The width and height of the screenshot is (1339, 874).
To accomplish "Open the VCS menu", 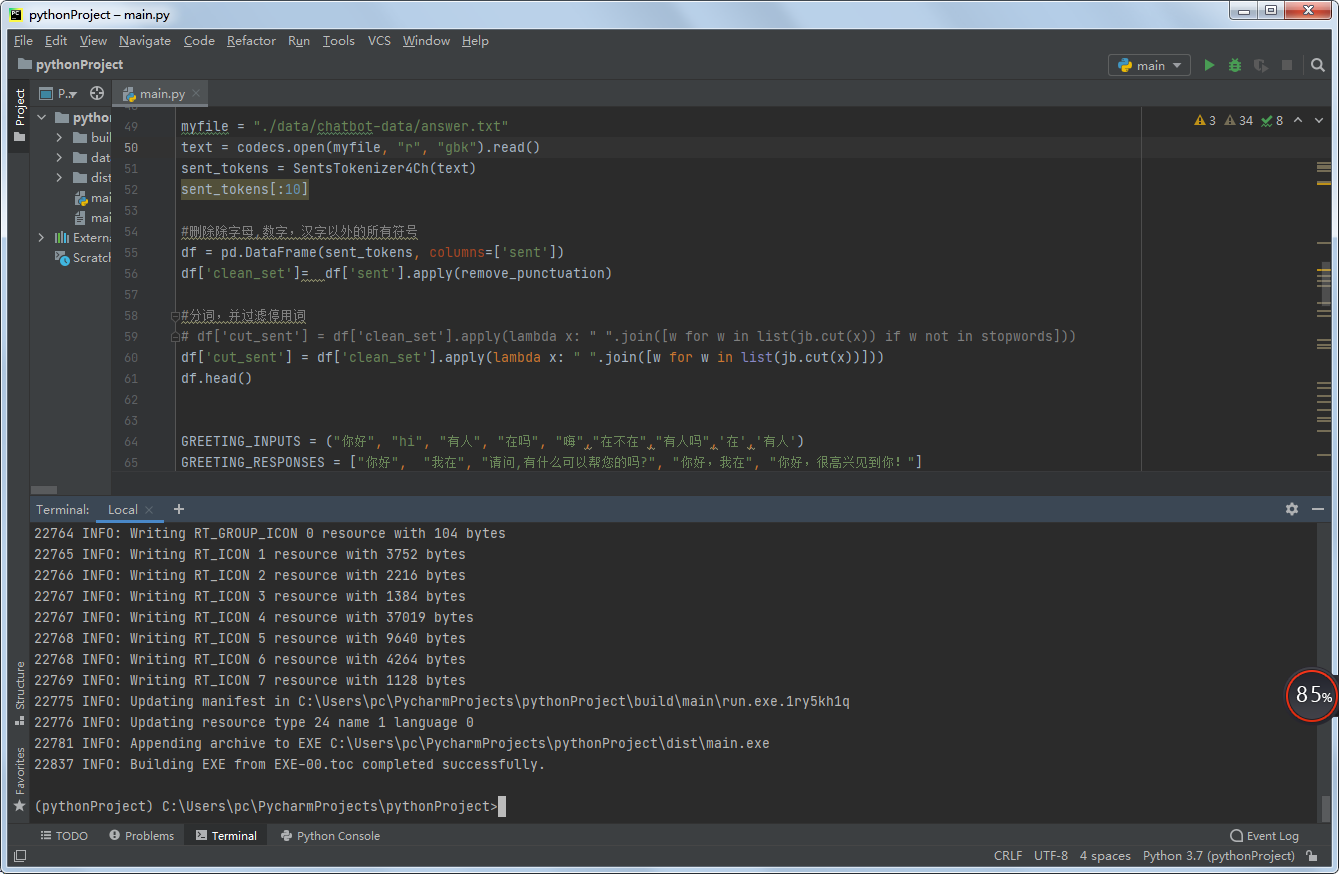I will pos(379,41).
